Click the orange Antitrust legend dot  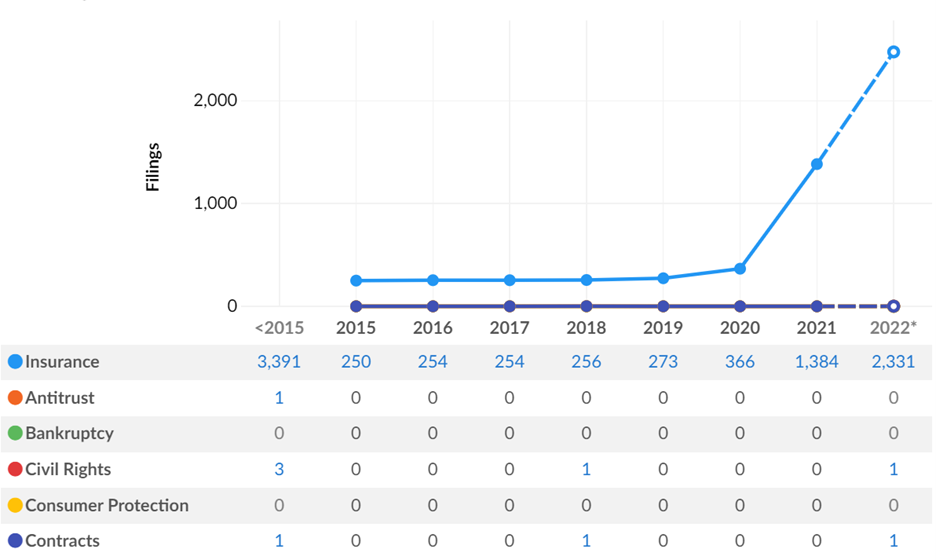pyautogui.click(x=15, y=398)
